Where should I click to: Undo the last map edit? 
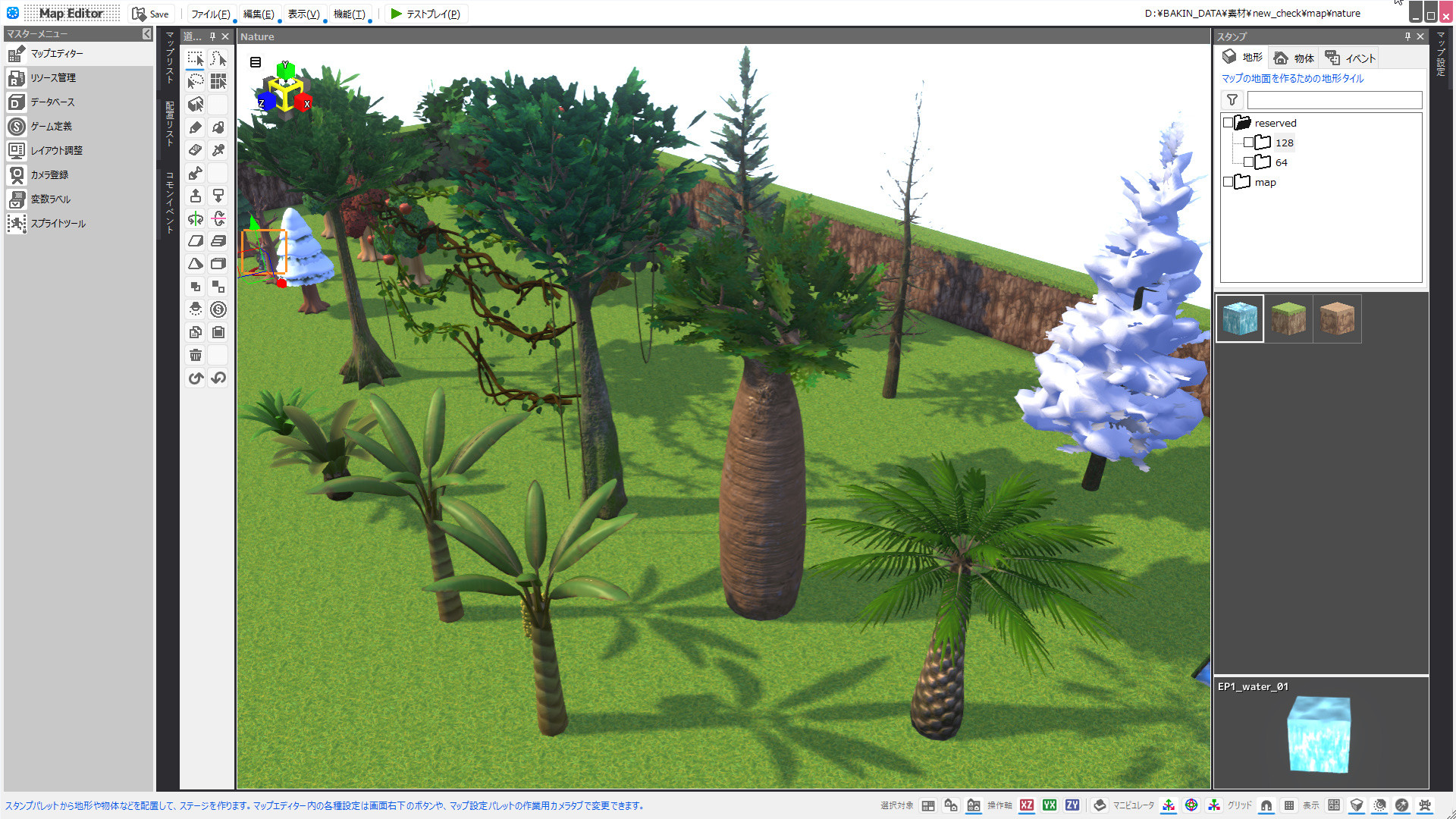(218, 378)
